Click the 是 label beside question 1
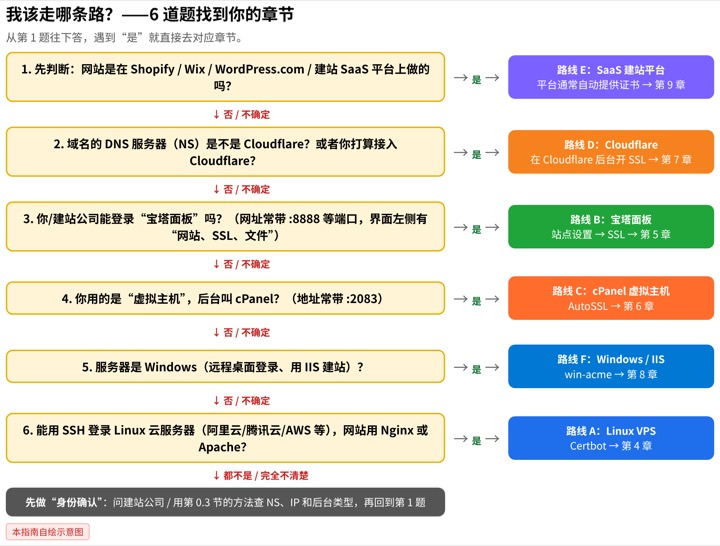 477,79
